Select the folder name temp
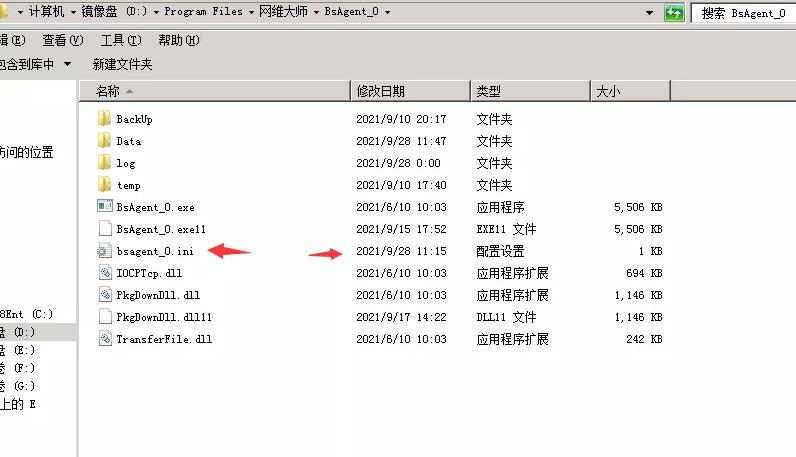Screen dimensions: 796x457 [x=128, y=185]
